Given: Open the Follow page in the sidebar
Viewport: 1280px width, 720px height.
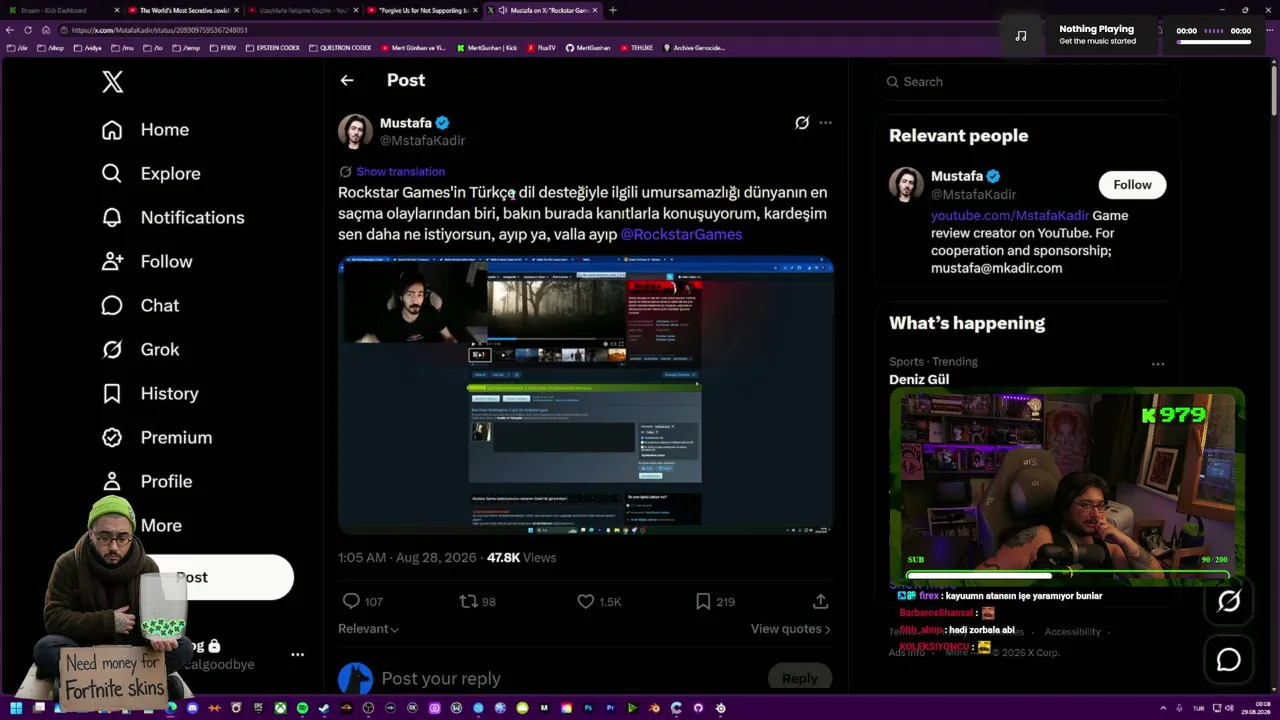Looking at the screenshot, I should [x=147, y=262].
